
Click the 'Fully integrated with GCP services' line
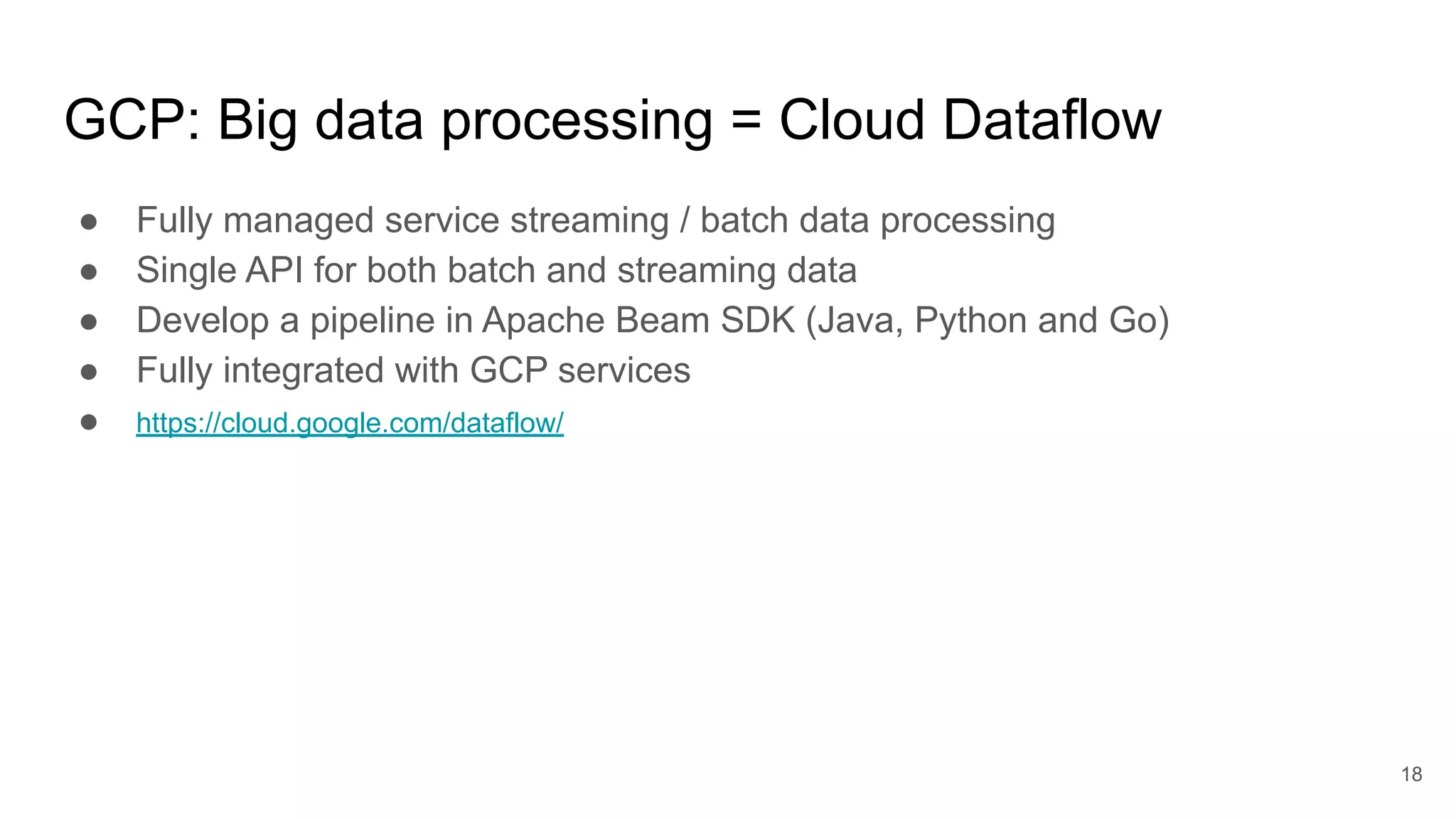click(413, 370)
